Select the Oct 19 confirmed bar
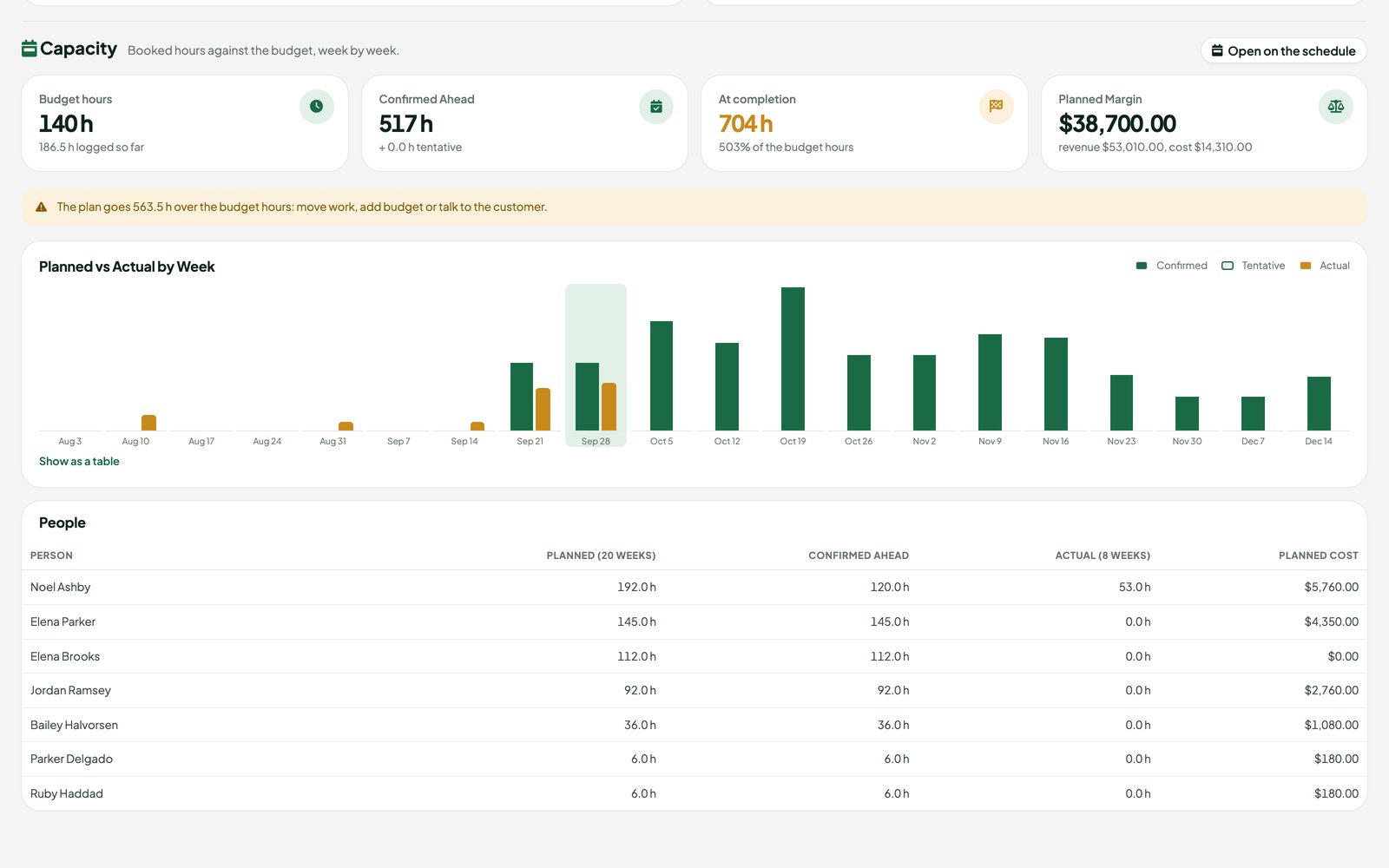This screenshot has width=1389, height=868. [x=793, y=358]
